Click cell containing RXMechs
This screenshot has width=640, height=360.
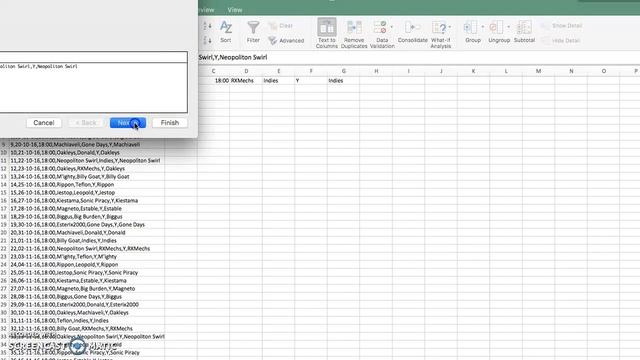click(x=246, y=81)
